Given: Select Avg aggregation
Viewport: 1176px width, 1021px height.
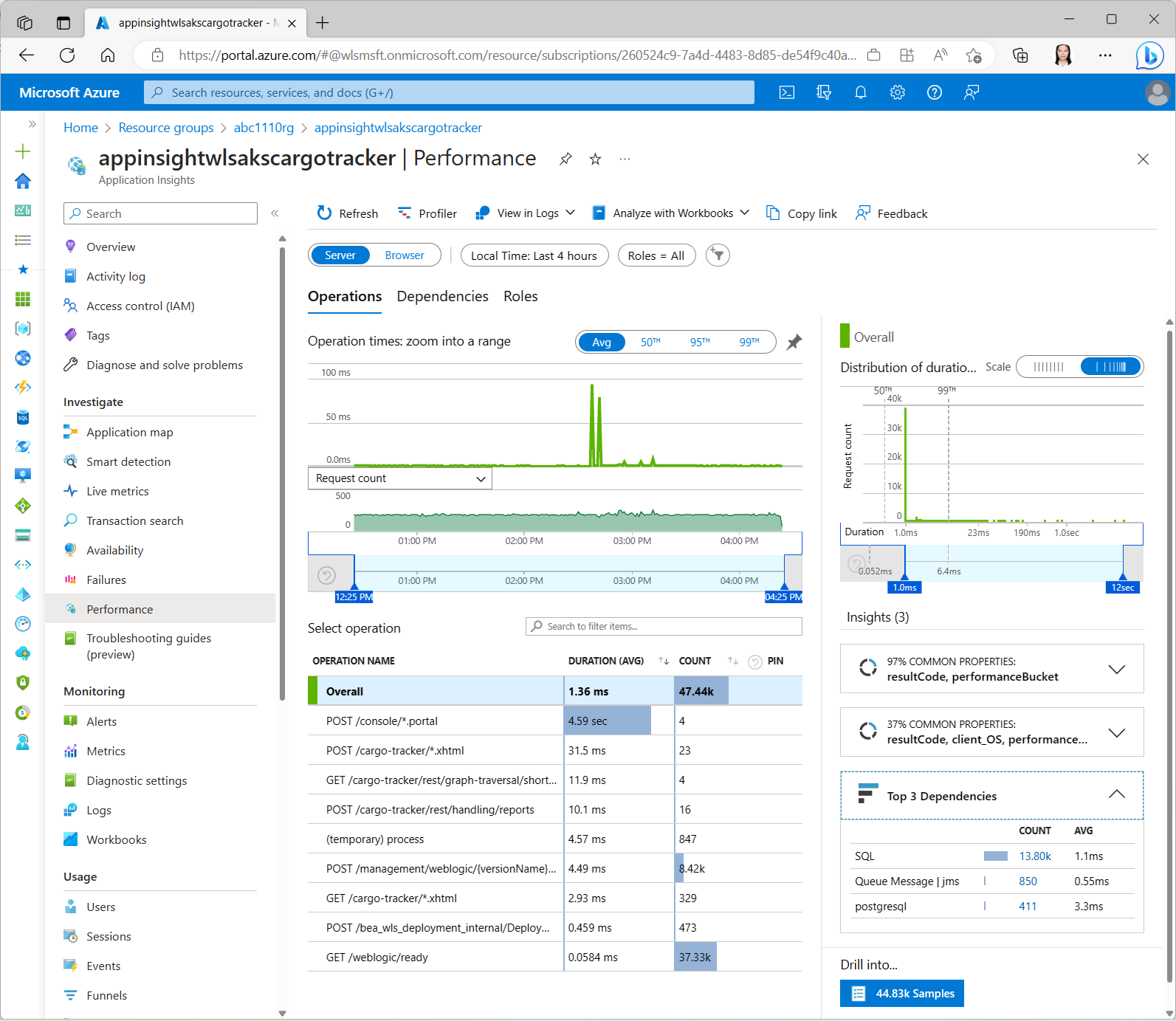Looking at the screenshot, I should (x=602, y=342).
